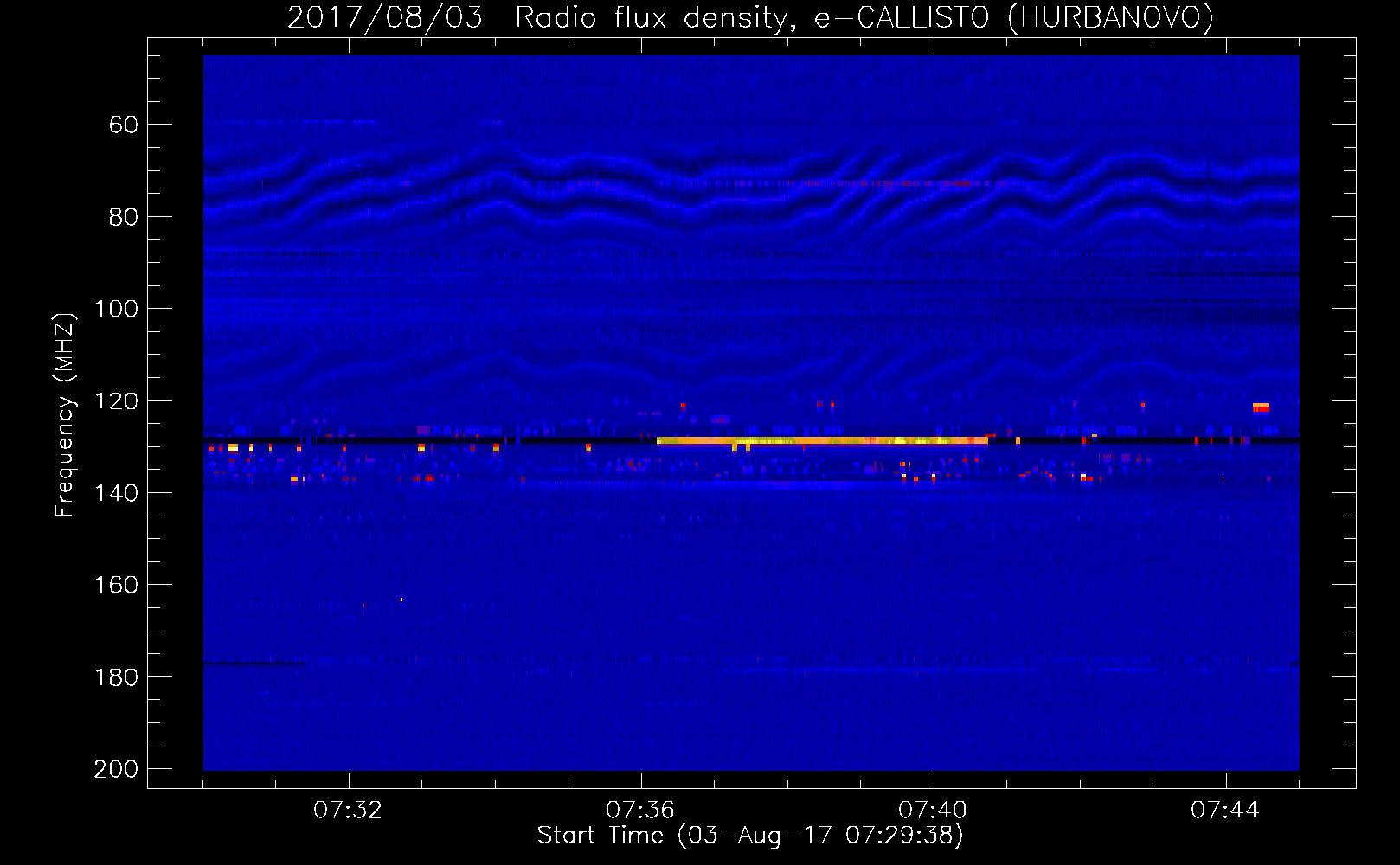
Task: Click the 07:32 time tick label
Action: [x=348, y=811]
